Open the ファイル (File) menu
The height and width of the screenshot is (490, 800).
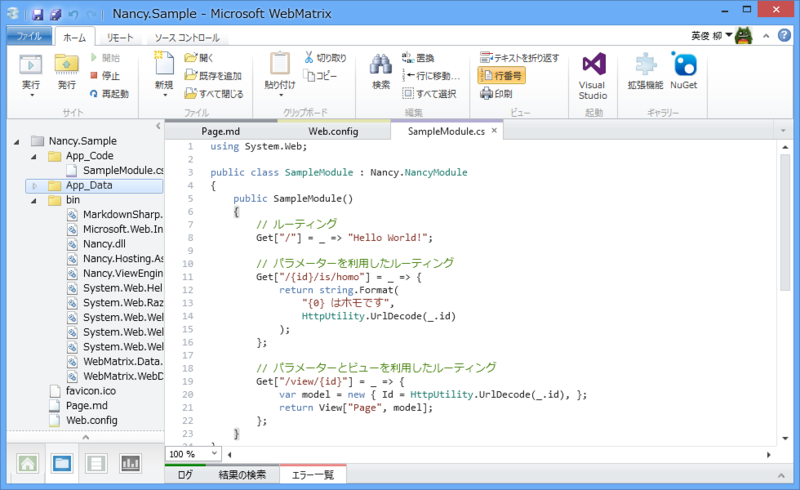click(x=29, y=36)
